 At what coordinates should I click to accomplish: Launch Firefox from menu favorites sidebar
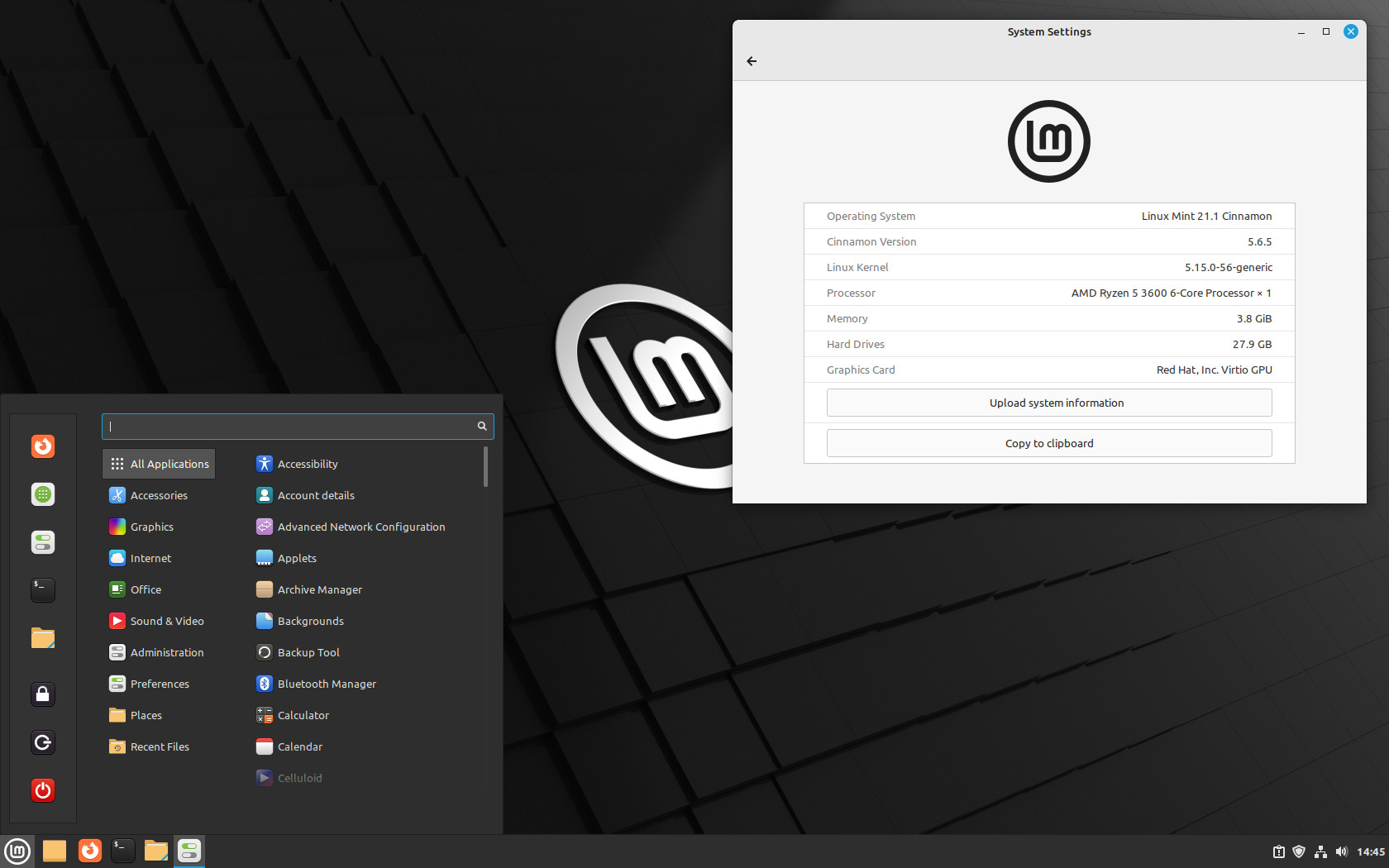43,446
